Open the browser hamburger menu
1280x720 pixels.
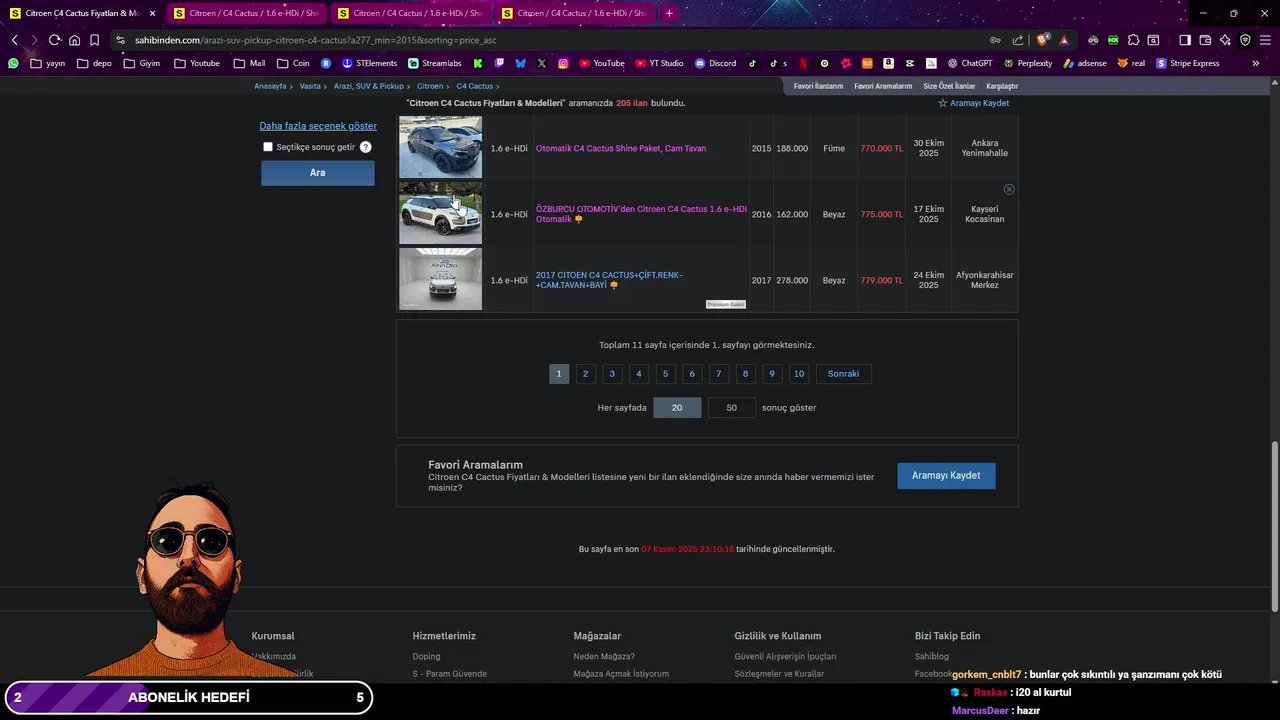(1265, 40)
